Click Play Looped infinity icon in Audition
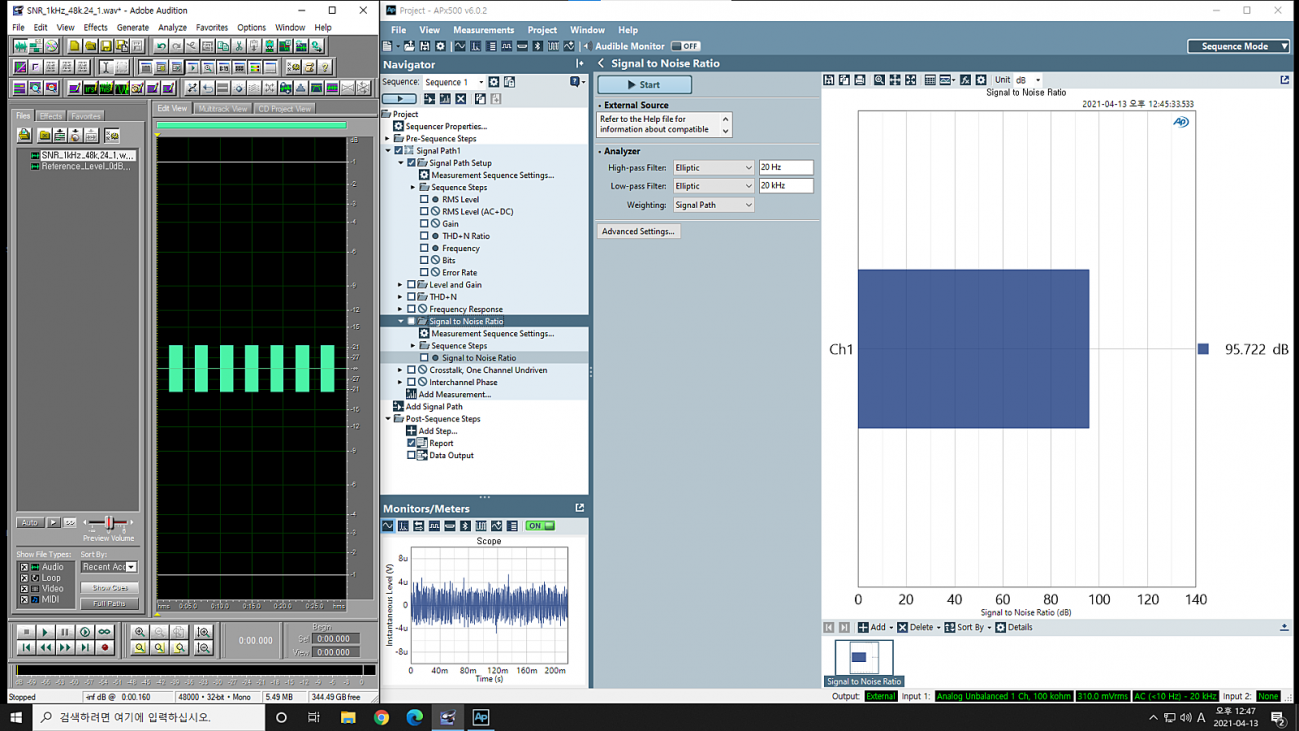1299x731 pixels. pos(104,632)
